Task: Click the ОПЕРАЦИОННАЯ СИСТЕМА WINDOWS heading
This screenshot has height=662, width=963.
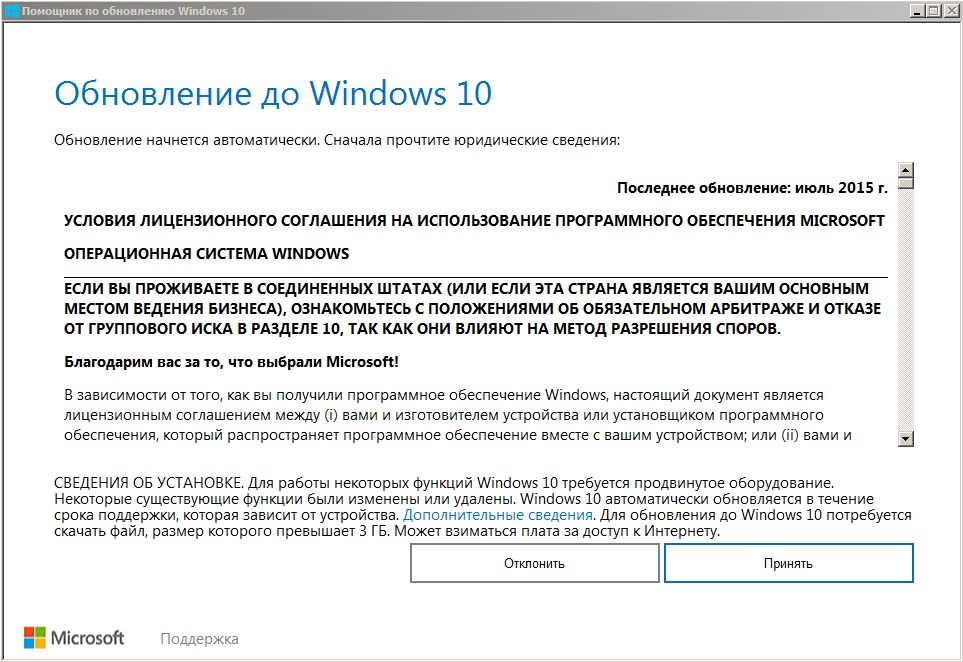Action: [206, 254]
